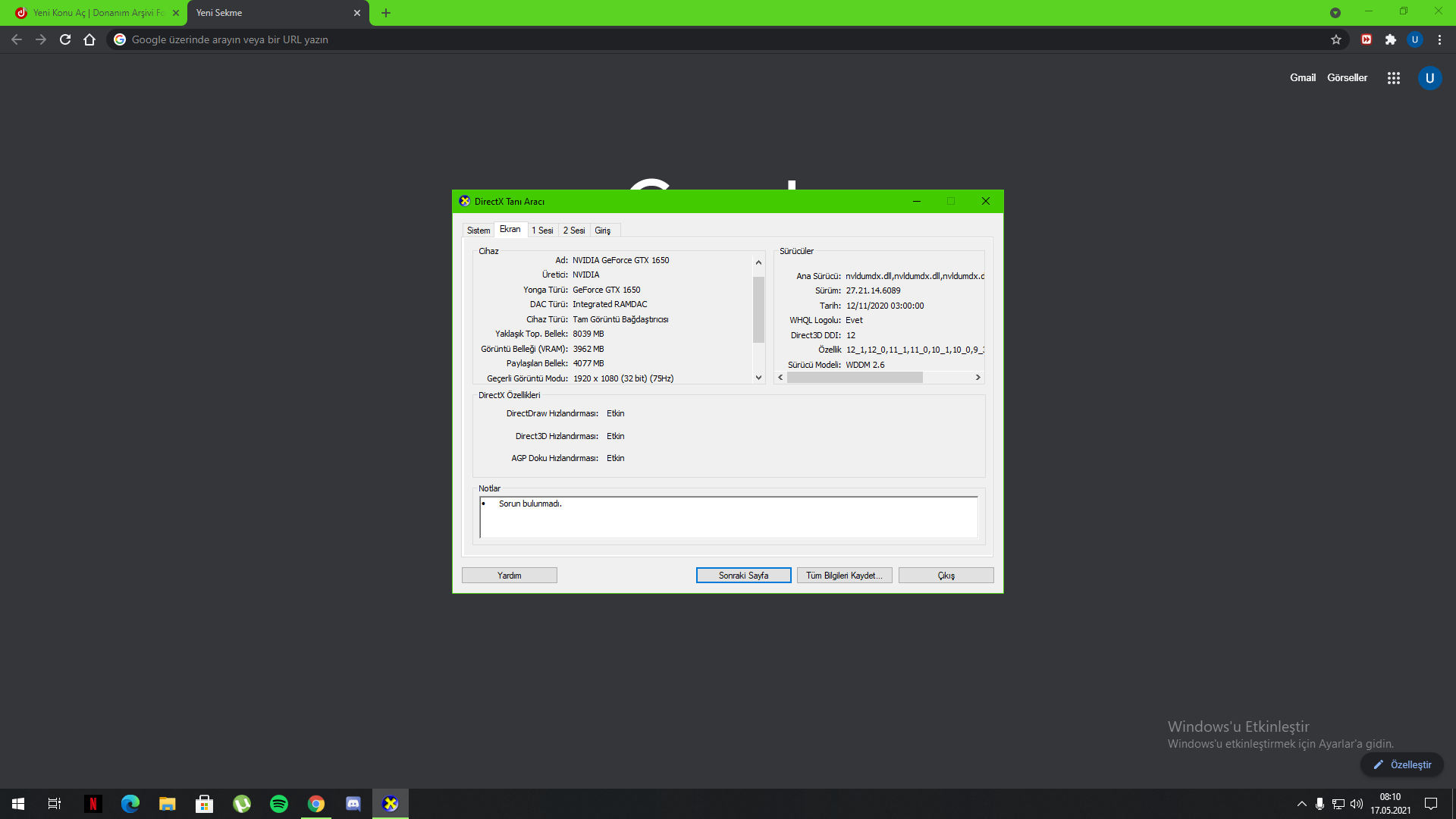Open the Google apps grid
This screenshot has width=1456, height=819.
tap(1393, 78)
